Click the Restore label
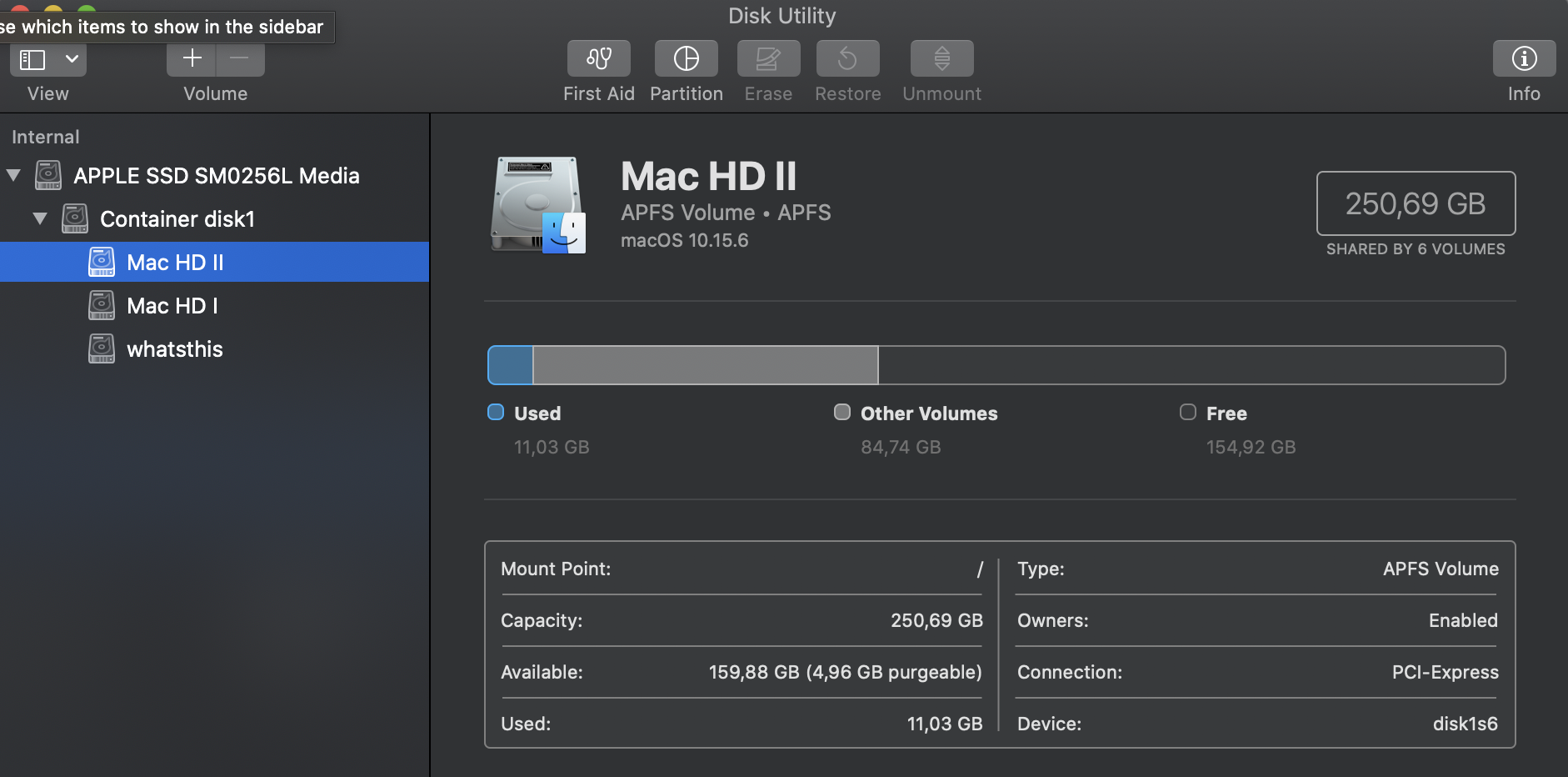Image resolution: width=1568 pixels, height=777 pixels. [847, 93]
